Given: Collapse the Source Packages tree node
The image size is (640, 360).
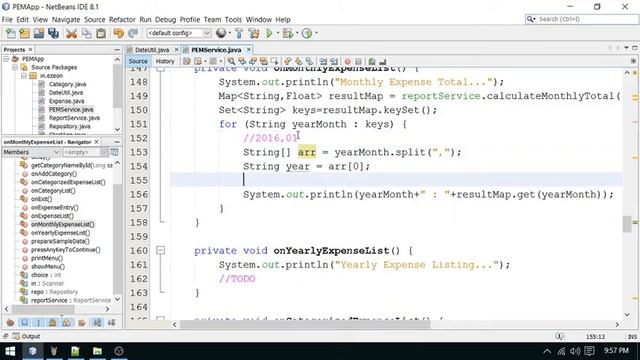Looking at the screenshot, I should point(15,67).
